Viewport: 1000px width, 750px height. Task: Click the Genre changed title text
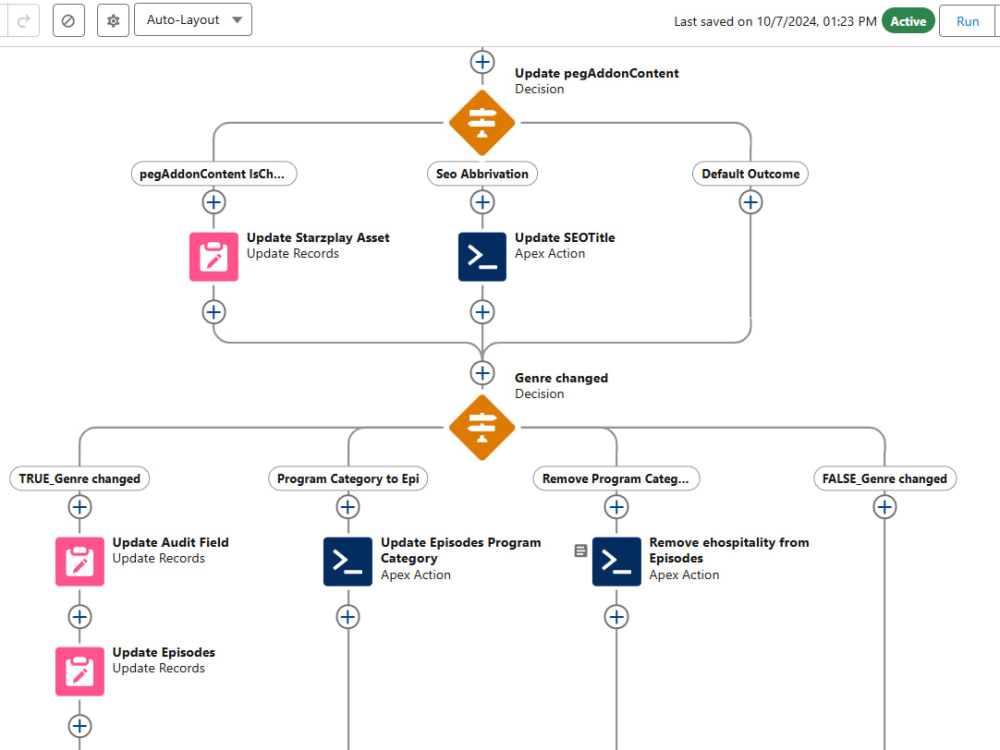(x=561, y=378)
